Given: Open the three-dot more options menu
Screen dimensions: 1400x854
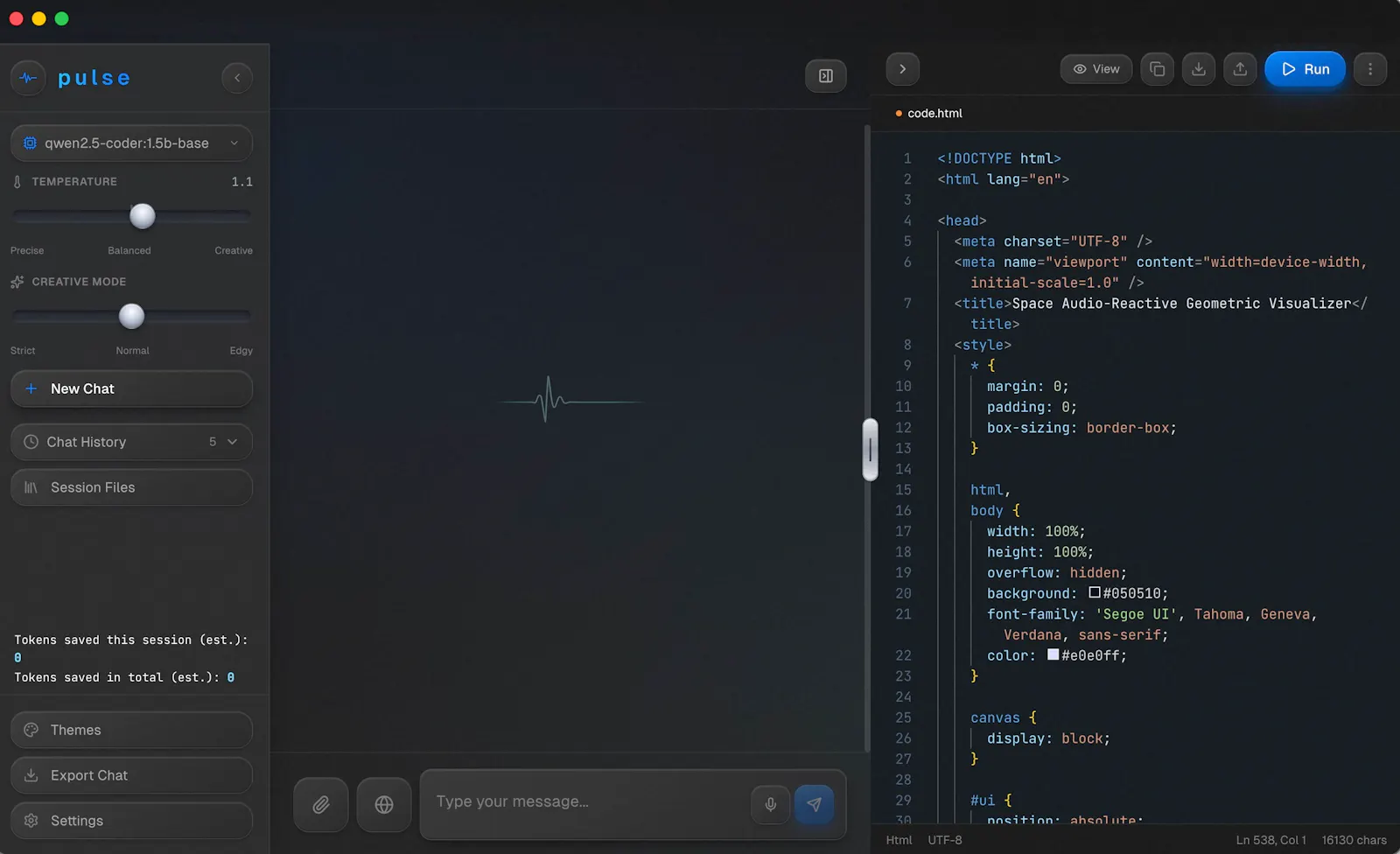Looking at the screenshot, I should [1370, 69].
